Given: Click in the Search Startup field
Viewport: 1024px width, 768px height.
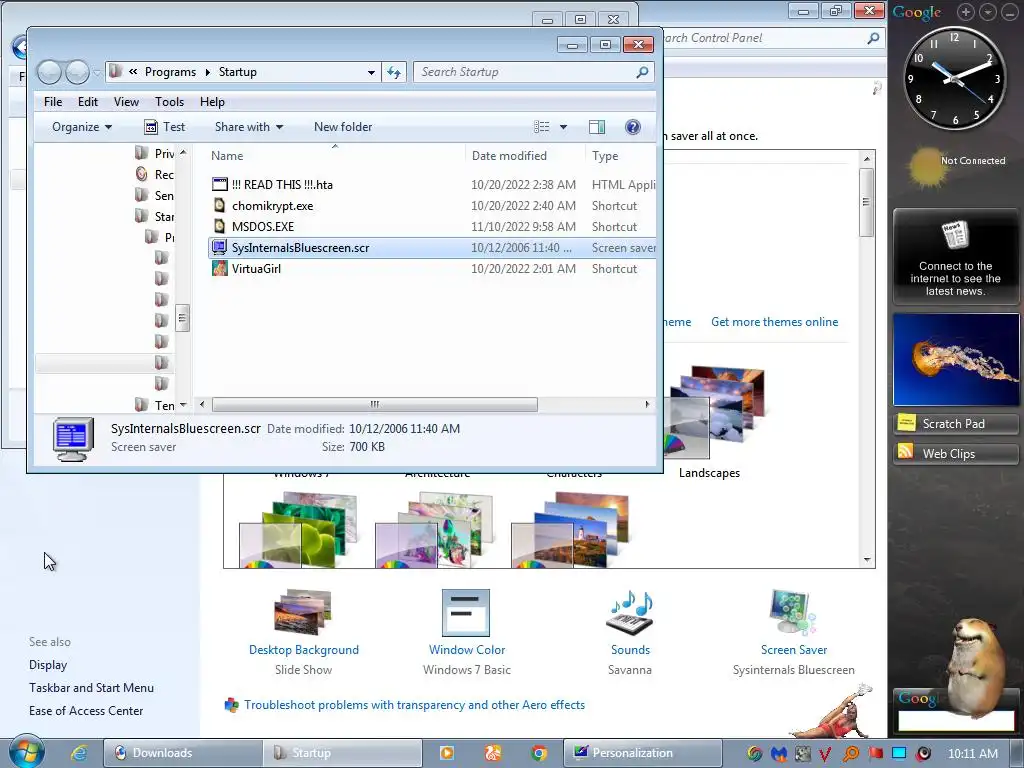Looking at the screenshot, I should coord(526,72).
